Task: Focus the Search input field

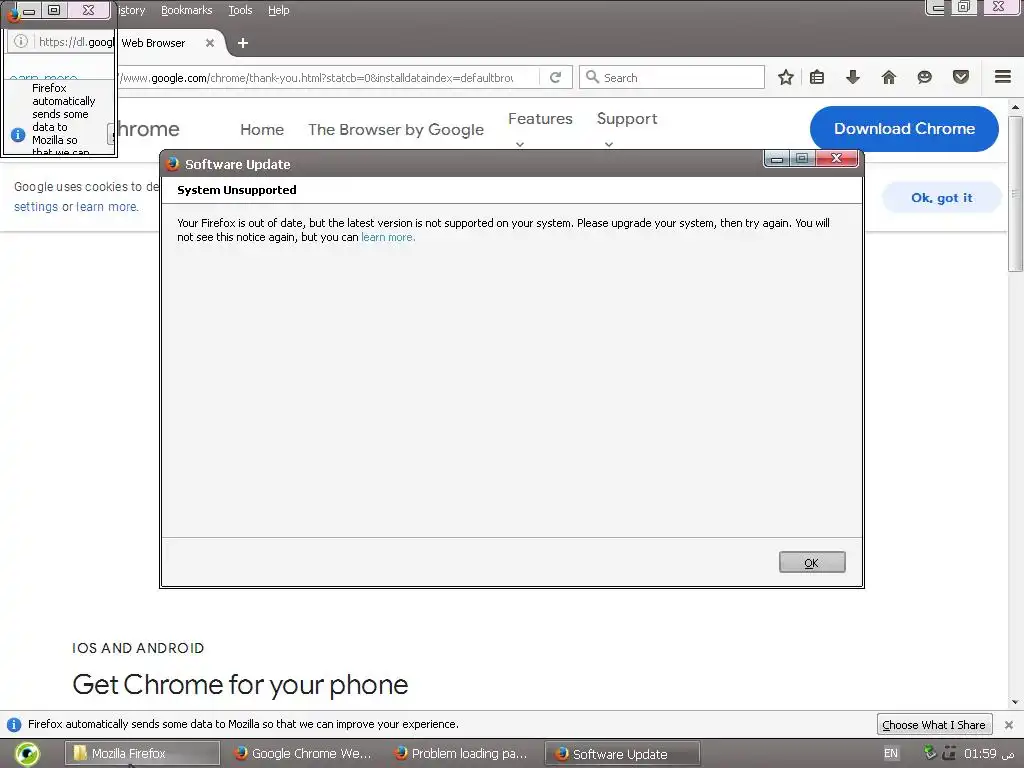Action: 671,77
